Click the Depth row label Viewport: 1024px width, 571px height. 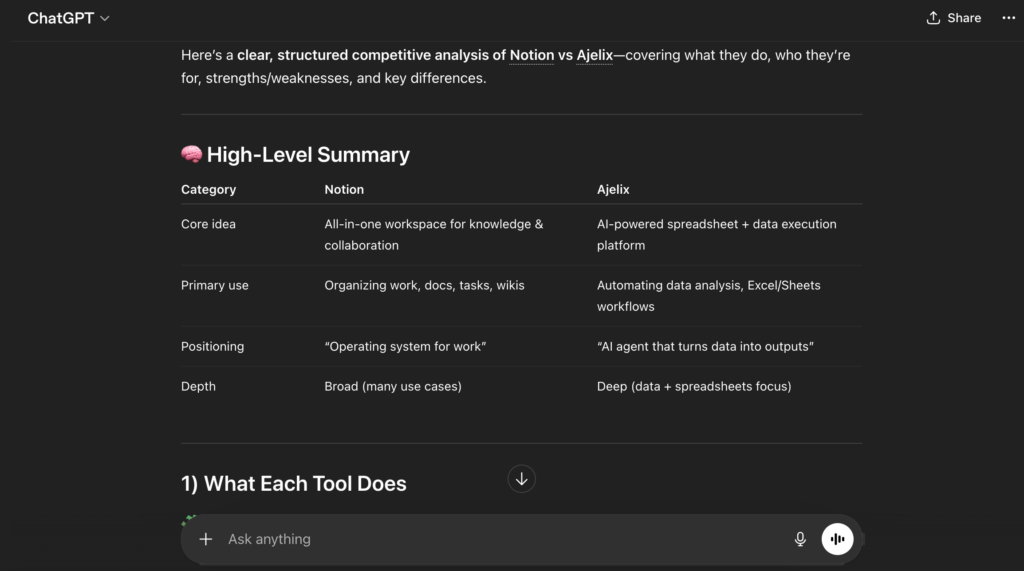pyautogui.click(x=198, y=386)
